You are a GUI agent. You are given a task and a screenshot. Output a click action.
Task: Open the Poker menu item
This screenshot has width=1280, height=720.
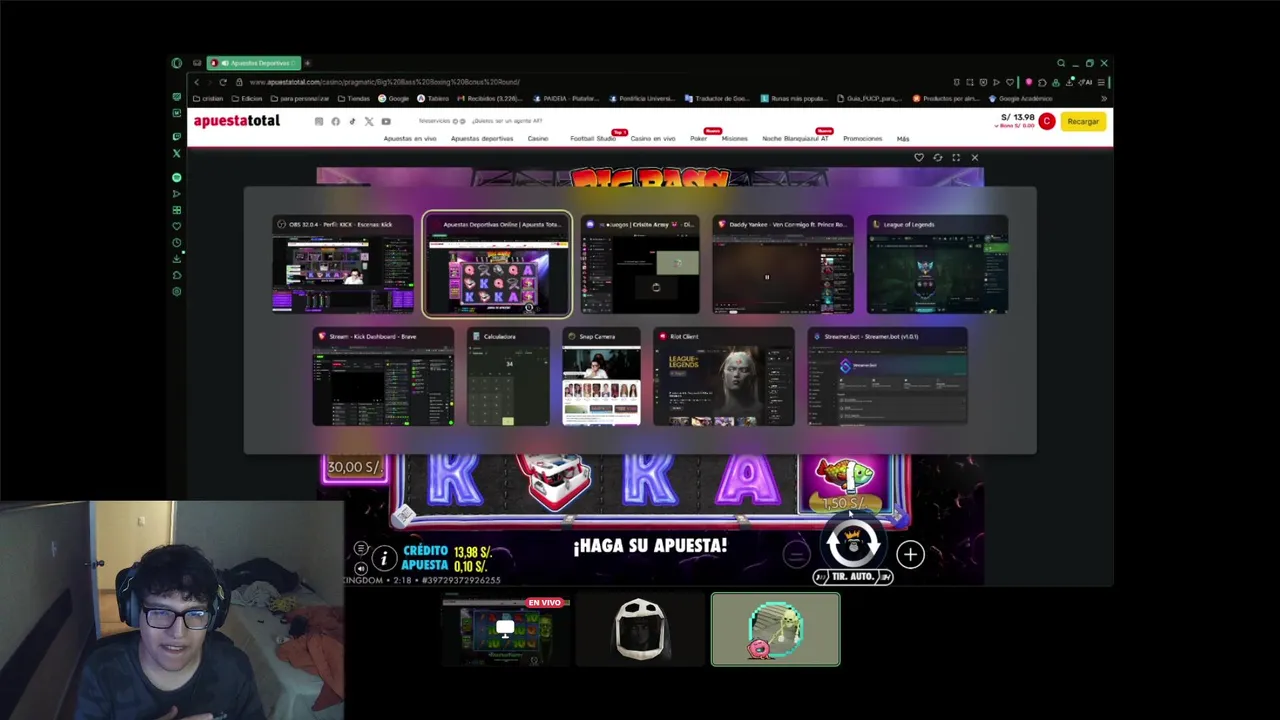pos(698,139)
